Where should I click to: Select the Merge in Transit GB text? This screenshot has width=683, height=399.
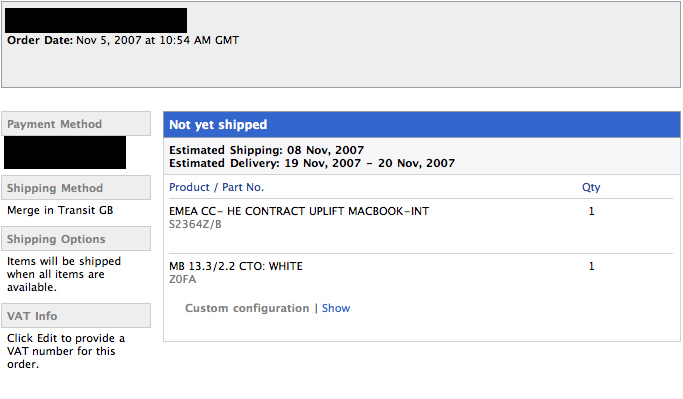click(x=60, y=210)
